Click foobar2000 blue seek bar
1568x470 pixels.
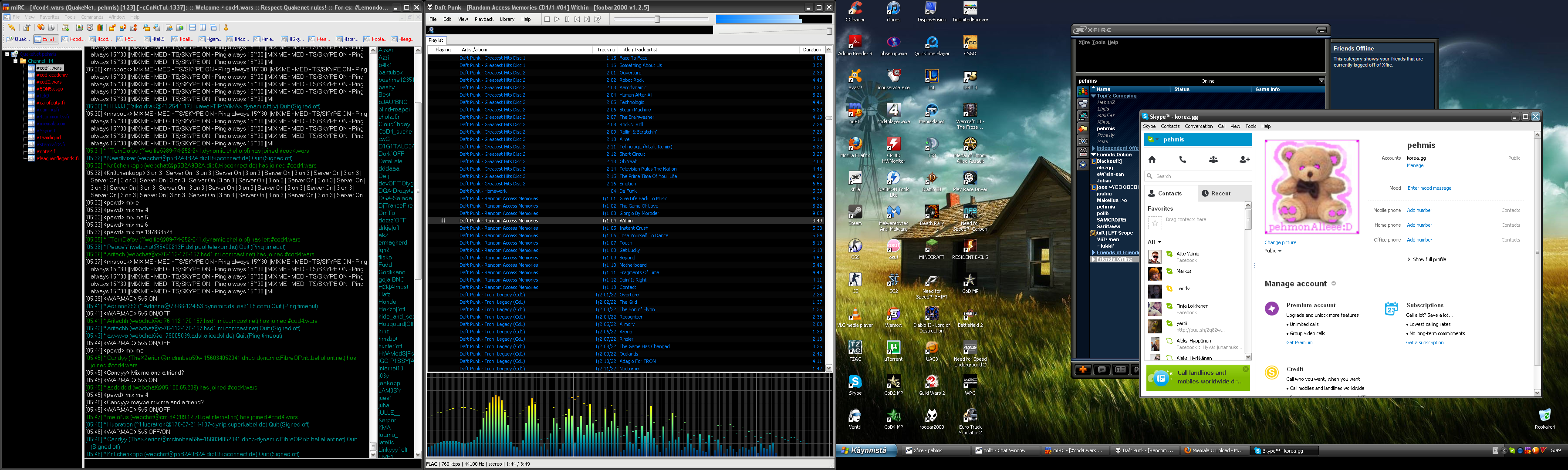coord(774,20)
